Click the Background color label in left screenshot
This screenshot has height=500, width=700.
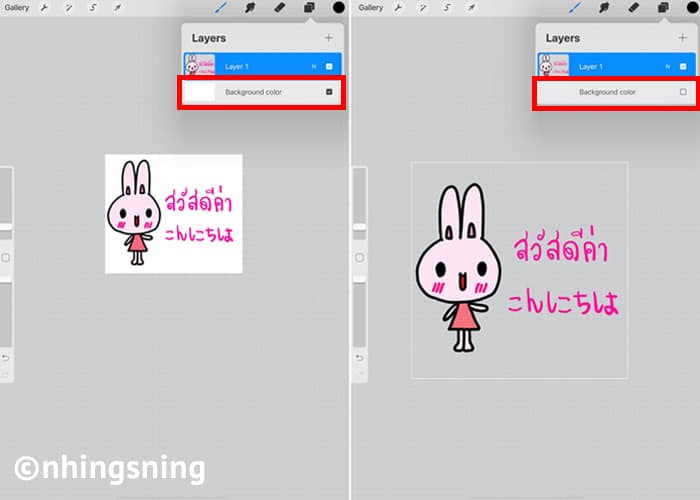pyautogui.click(x=253, y=92)
